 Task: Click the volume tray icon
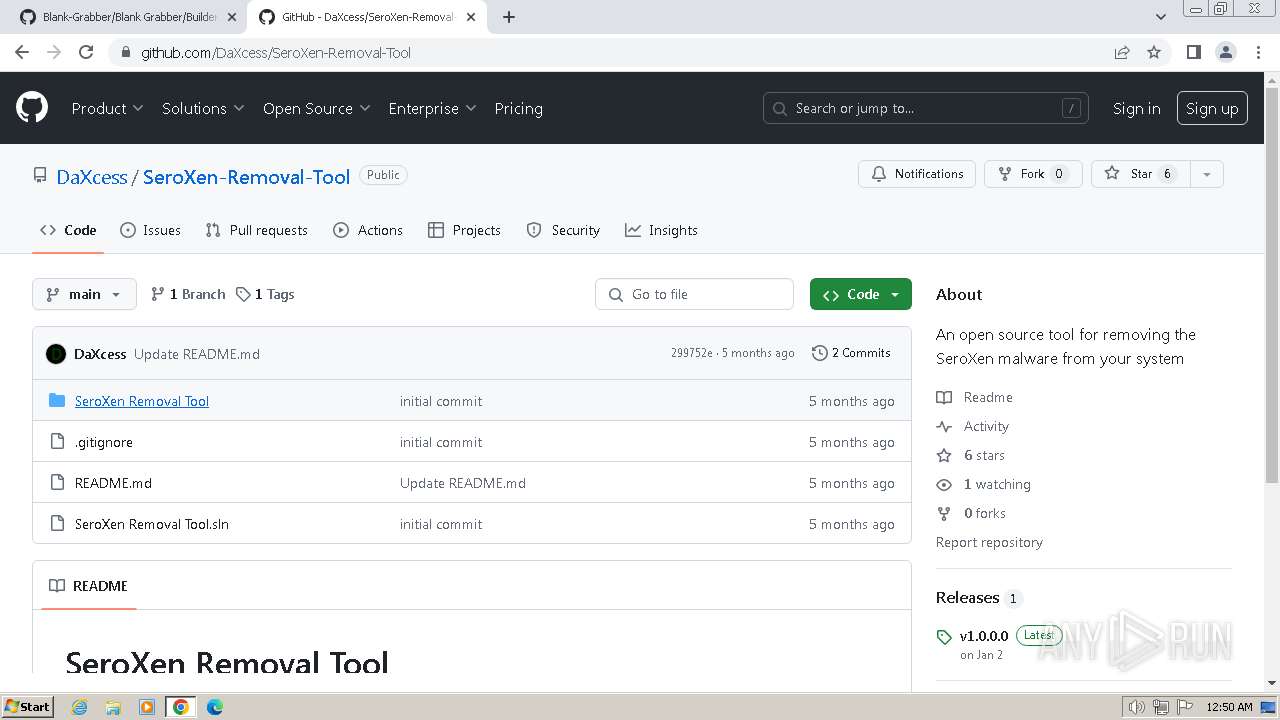[x=1136, y=707]
